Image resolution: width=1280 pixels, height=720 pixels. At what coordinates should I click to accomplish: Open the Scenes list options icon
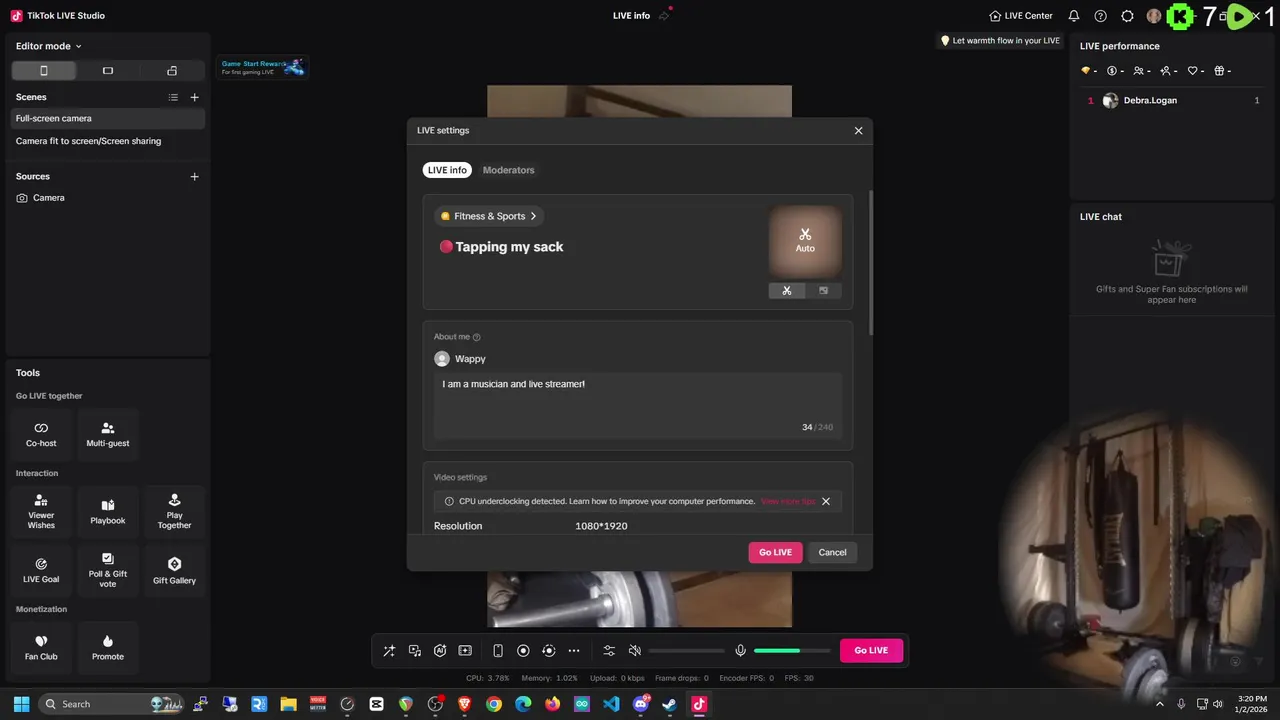(173, 97)
